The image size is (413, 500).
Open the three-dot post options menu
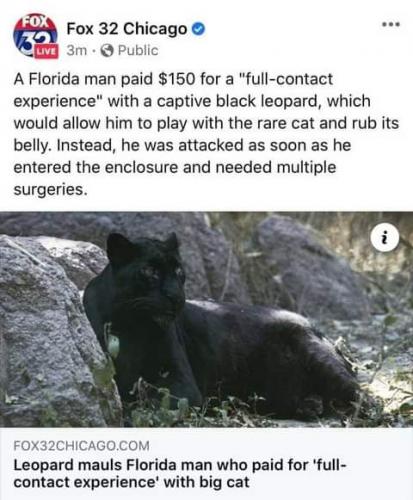tap(391, 24)
